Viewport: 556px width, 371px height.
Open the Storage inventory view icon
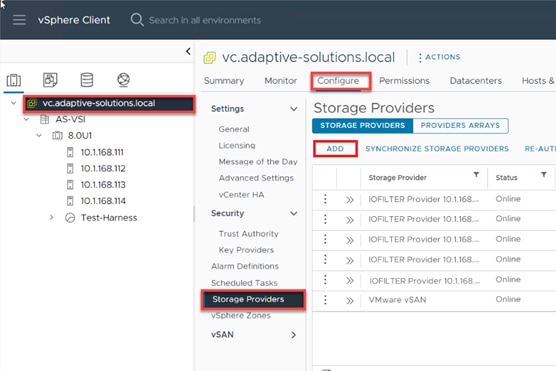pos(87,80)
